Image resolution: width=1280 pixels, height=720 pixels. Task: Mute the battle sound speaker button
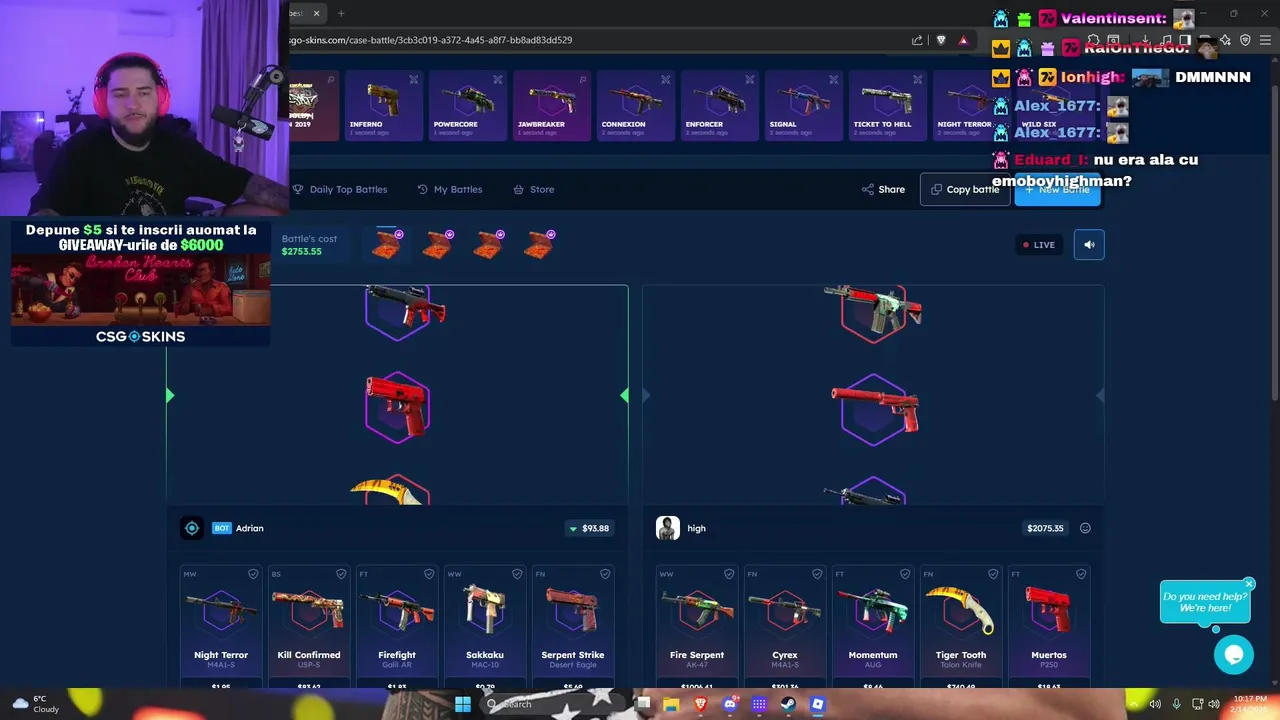click(1089, 245)
